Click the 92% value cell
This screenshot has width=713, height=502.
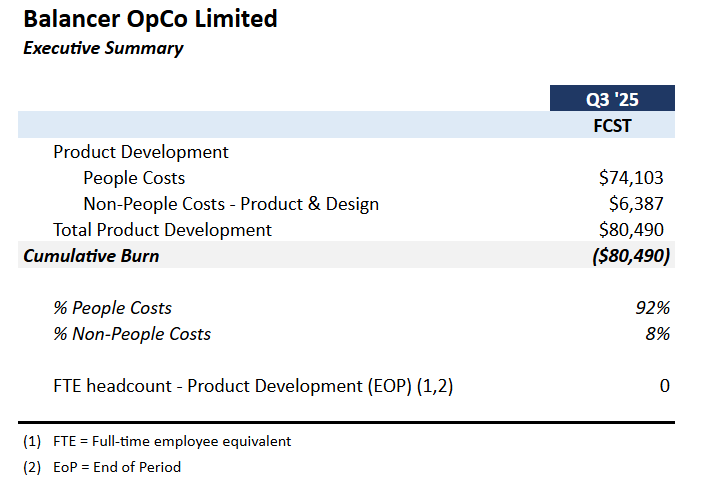click(x=653, y=308)
